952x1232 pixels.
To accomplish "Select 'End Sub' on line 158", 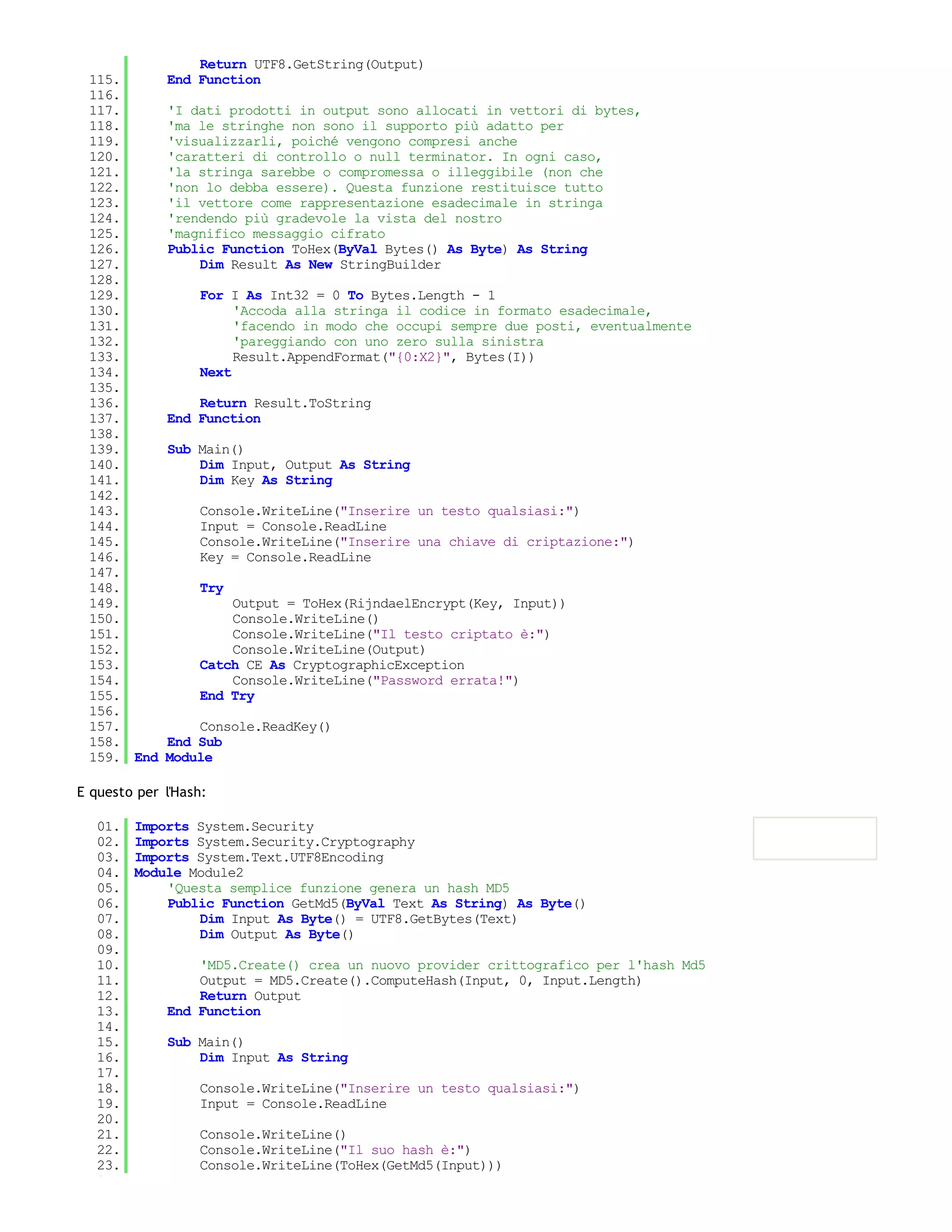I will pos(195,742).
